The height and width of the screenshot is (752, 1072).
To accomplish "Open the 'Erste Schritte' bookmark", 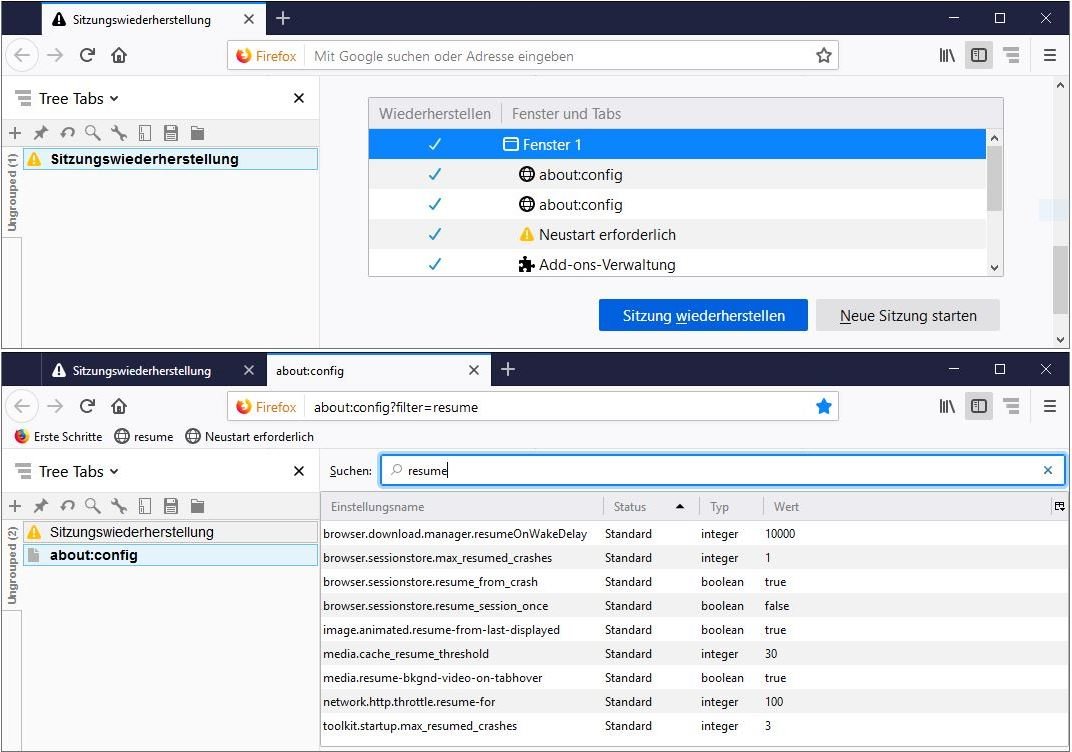I will click(58, 437).
